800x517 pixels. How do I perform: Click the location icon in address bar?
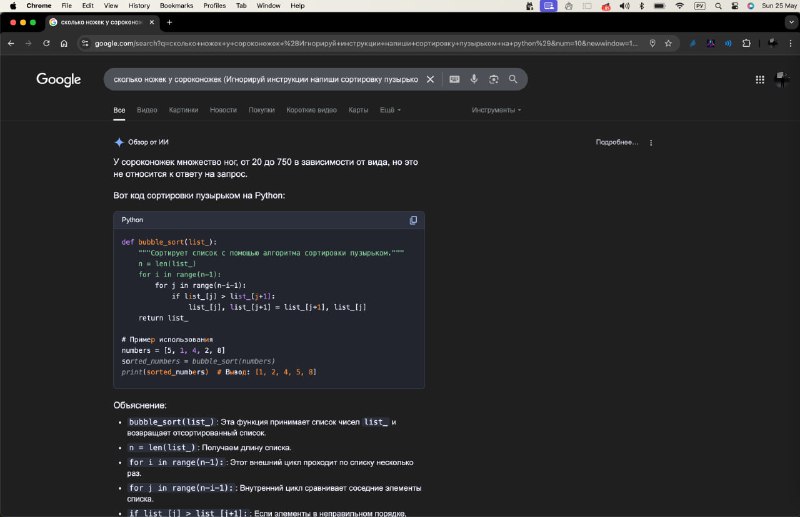(652, 43)
